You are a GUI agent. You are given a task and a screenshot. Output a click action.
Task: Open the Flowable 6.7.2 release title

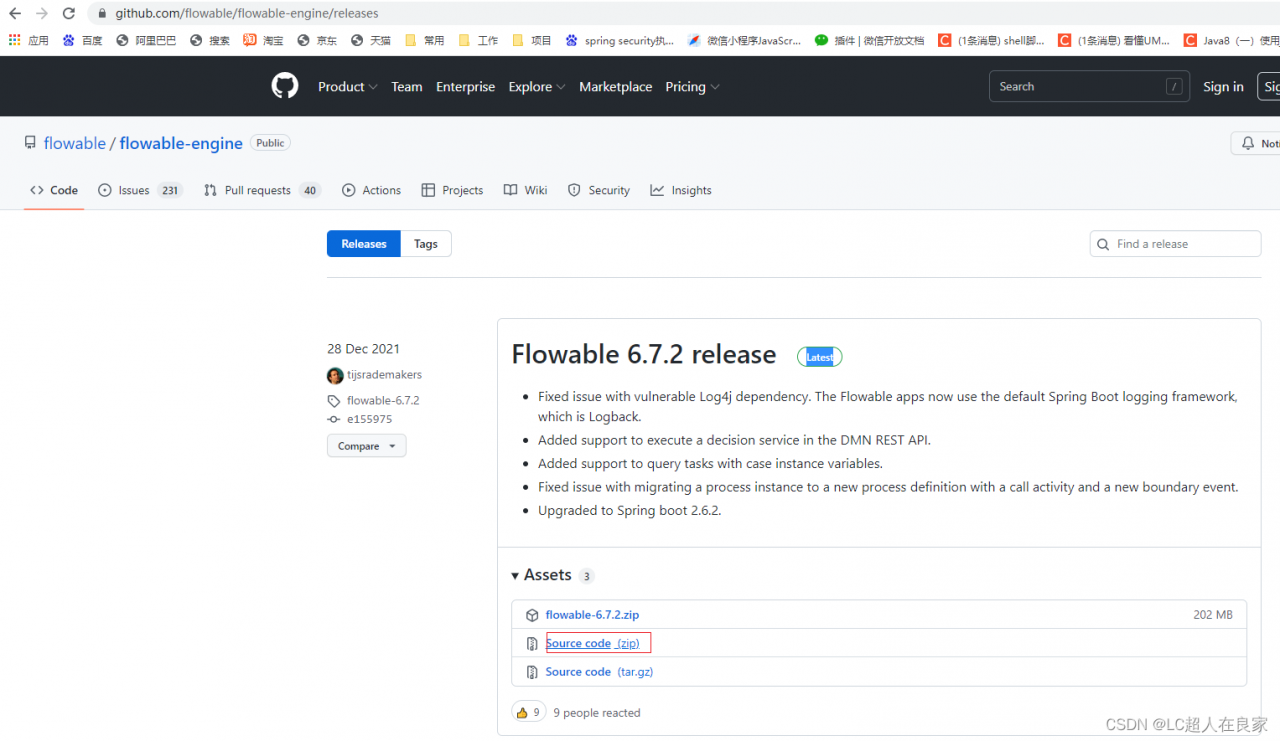click(644, 355)
